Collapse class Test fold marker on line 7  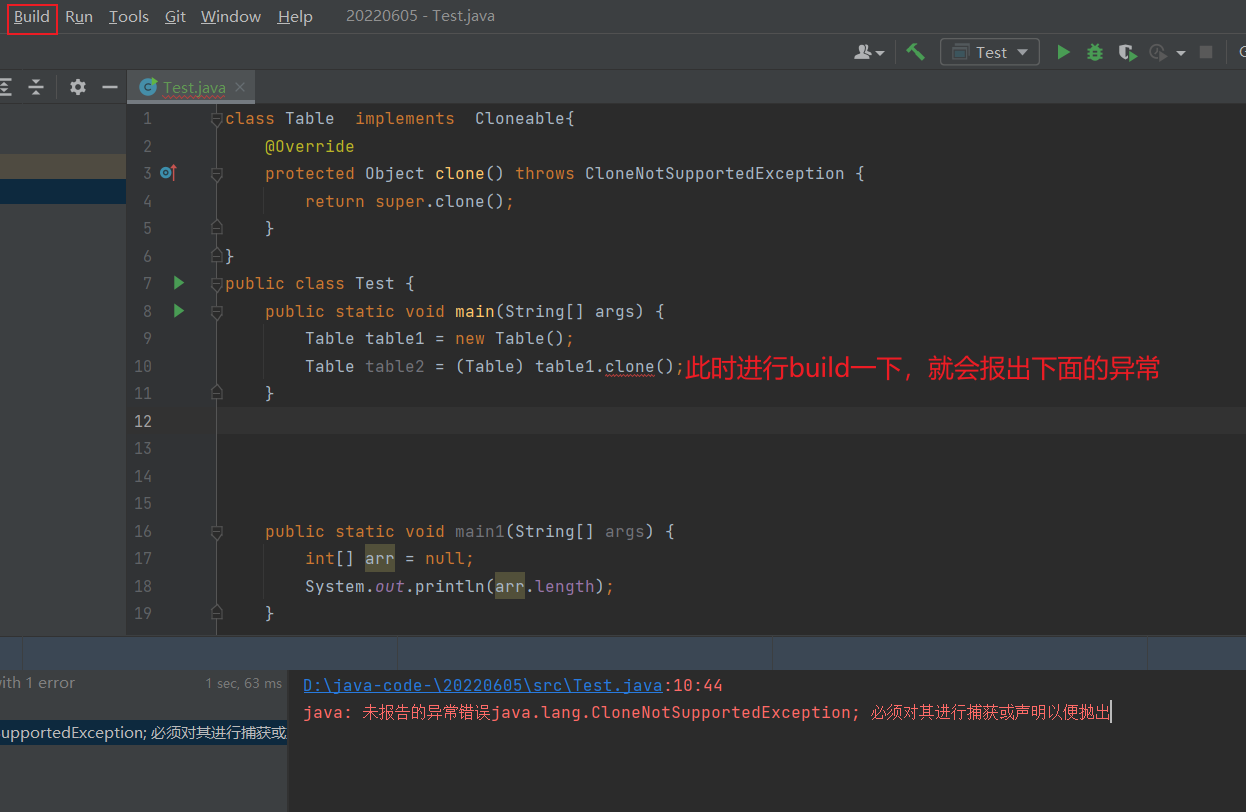[x=216, y=284]
